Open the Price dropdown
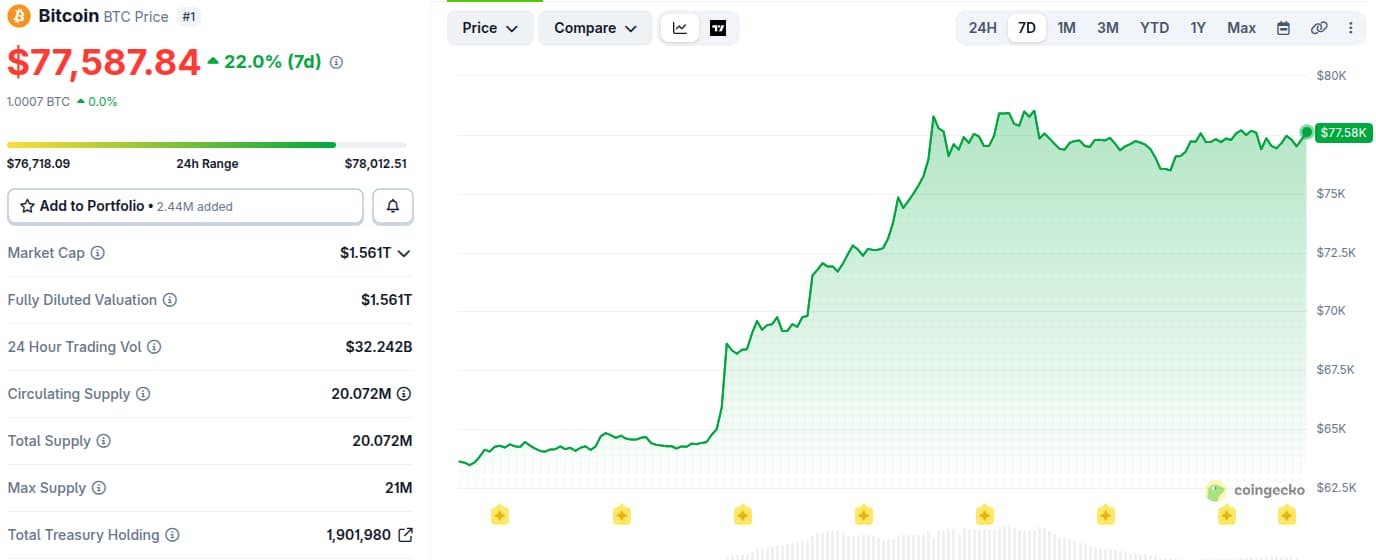Viewport: 1376px width, 560px height. [x=490, y=28]
